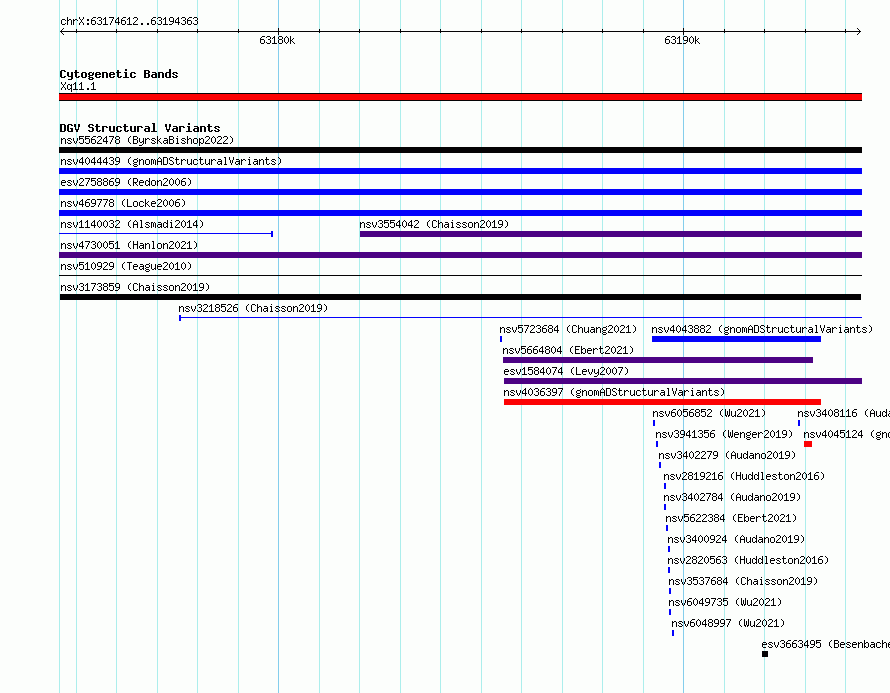The height and width of the screenshot is (693, 890).
Task: Click the thin blue nsv3218526 line
Action: point(520,318)
